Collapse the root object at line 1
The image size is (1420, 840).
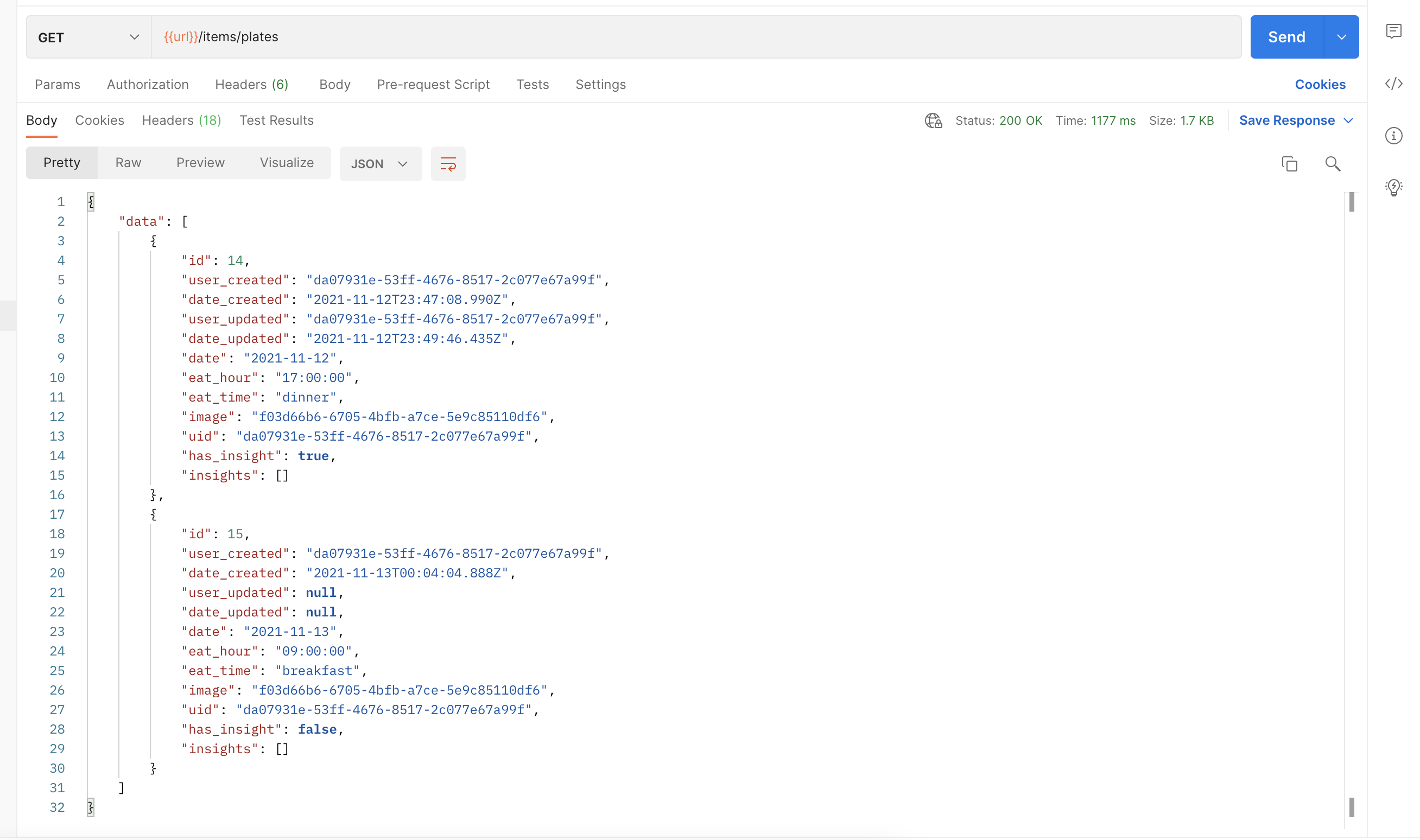click(91, 202)
